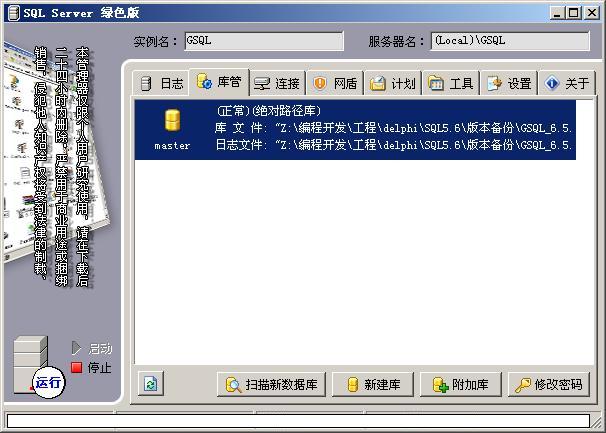Click the refresh icon button

[x=151, y=384]
